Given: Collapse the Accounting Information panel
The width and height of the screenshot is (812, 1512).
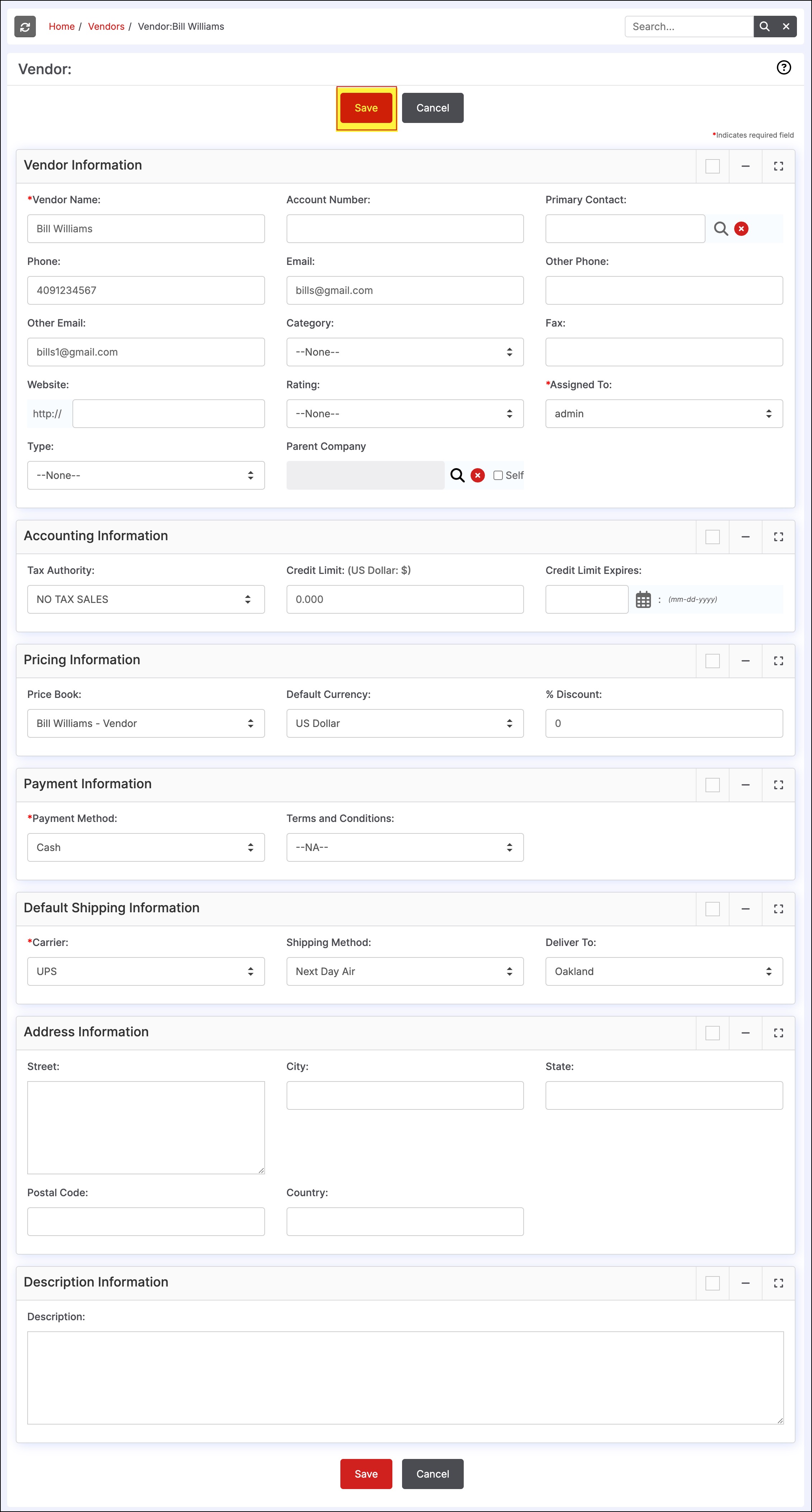Looking at the screenshot, I should (x=745, y=537).
